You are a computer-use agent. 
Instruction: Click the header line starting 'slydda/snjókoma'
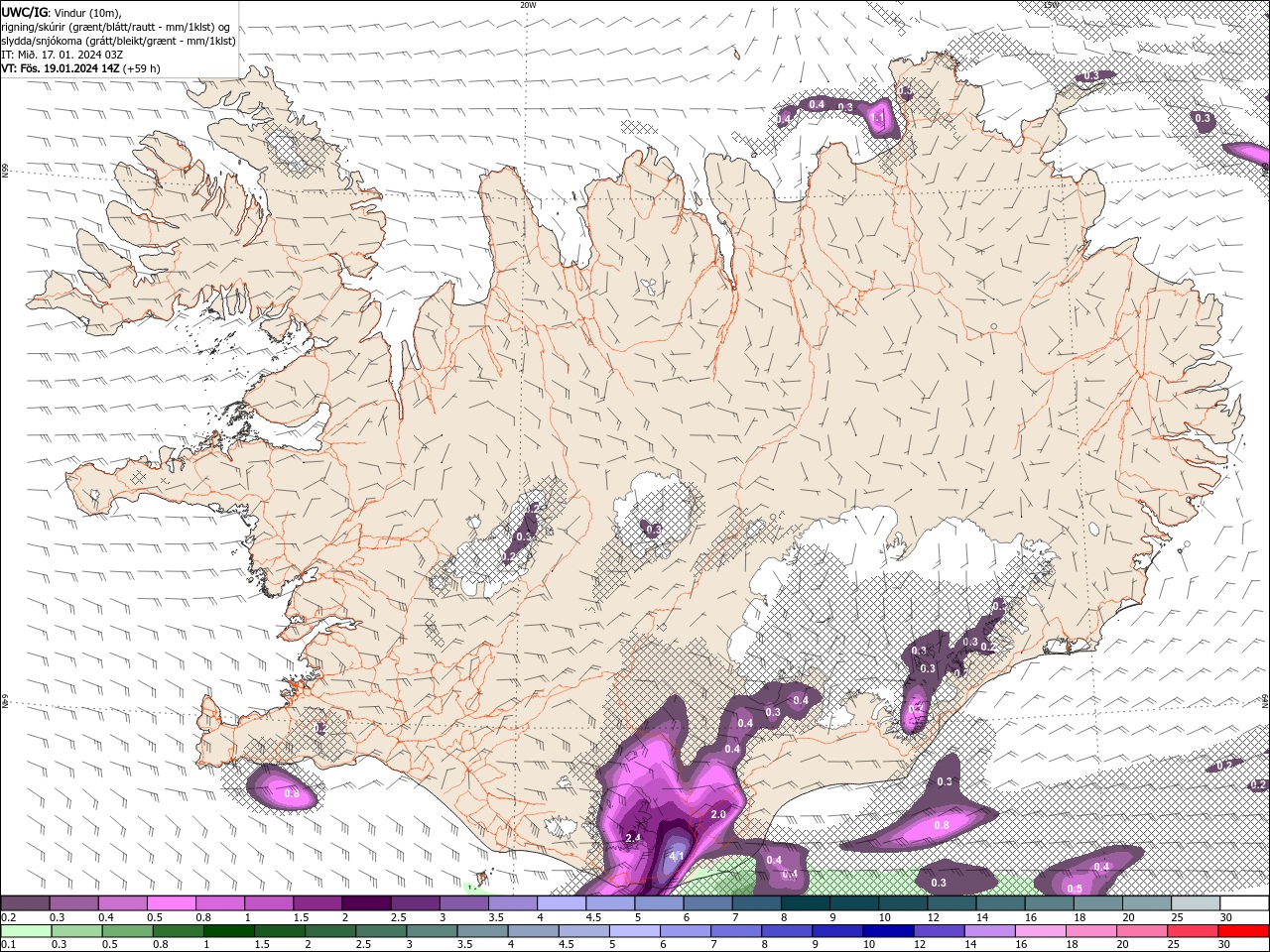(119, 41)
